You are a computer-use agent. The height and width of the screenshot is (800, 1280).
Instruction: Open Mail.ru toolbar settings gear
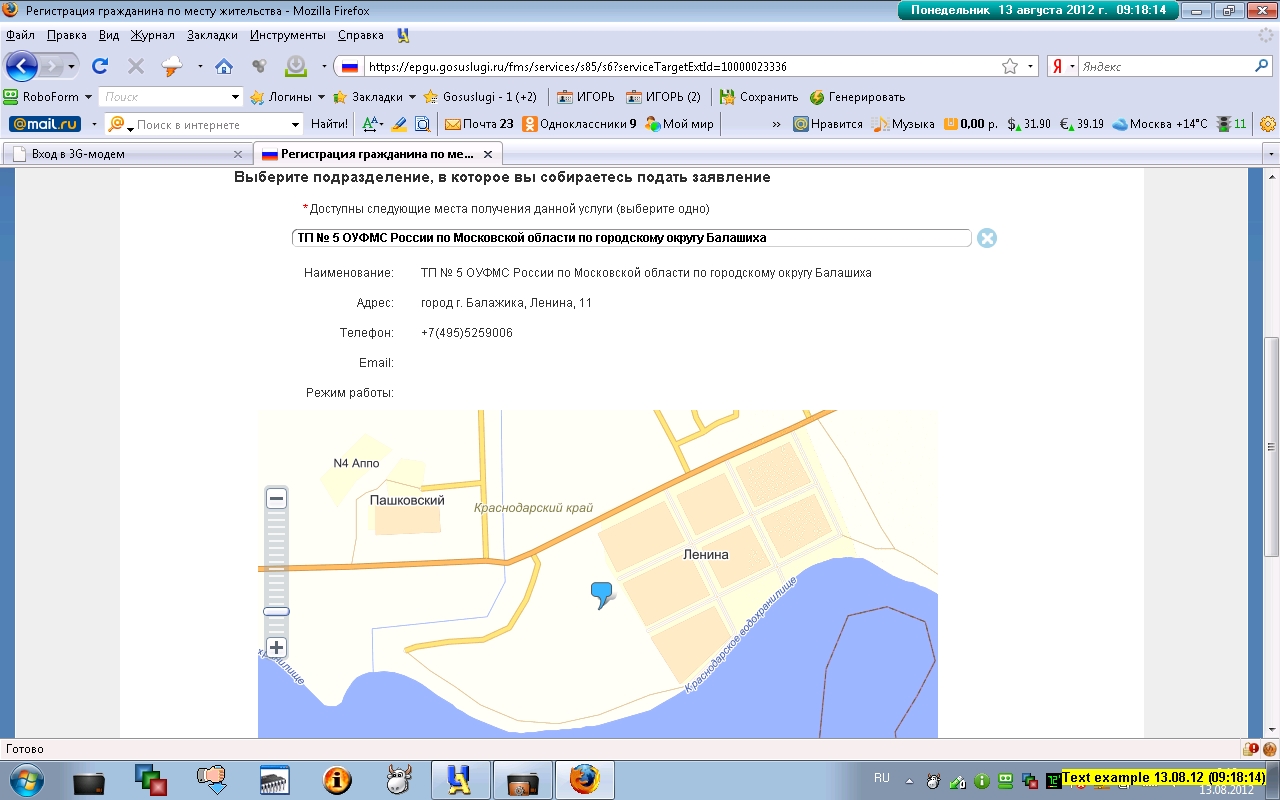[1268, 124]
